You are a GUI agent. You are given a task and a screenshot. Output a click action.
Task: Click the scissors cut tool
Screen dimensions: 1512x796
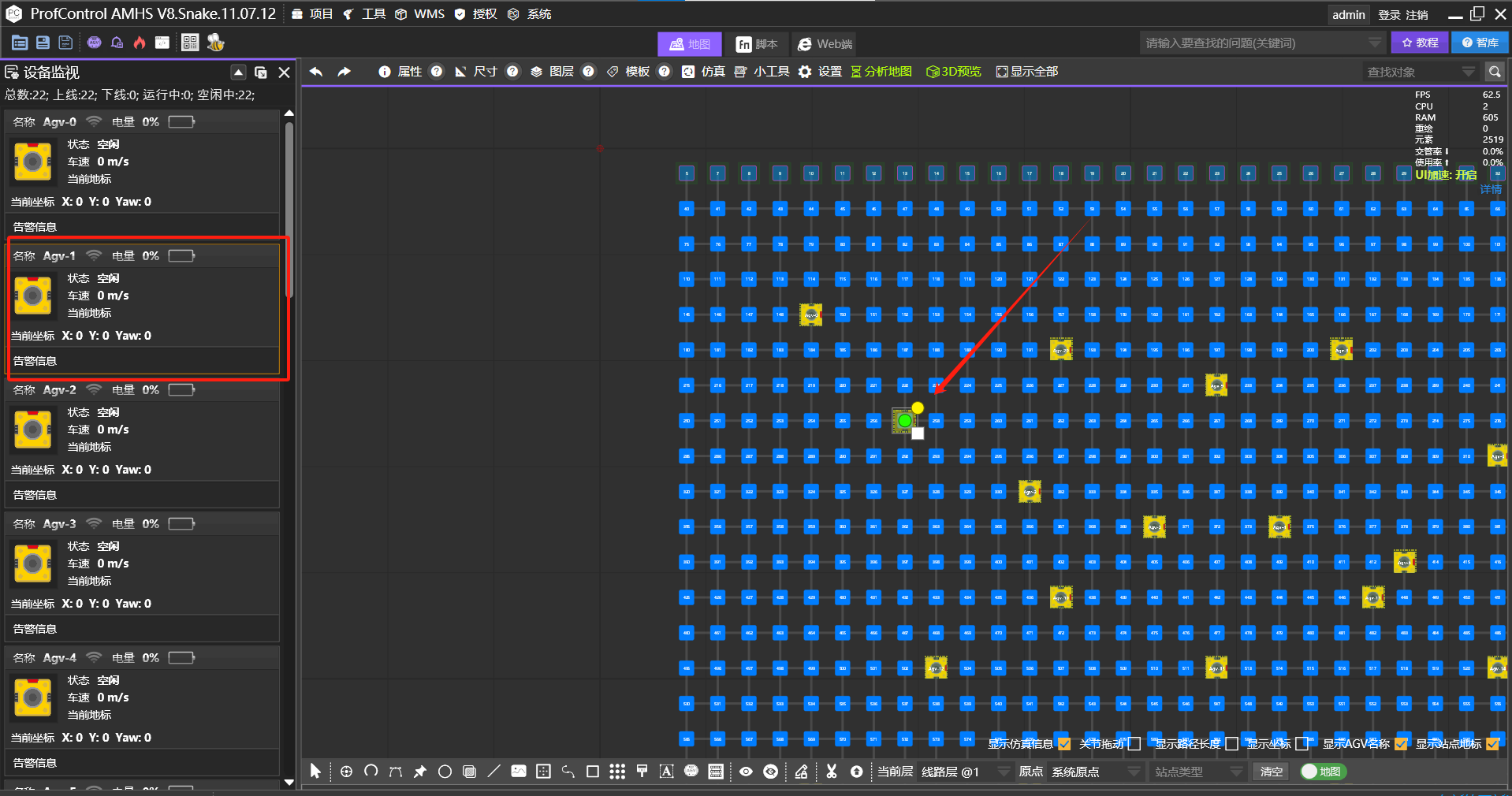831,772
